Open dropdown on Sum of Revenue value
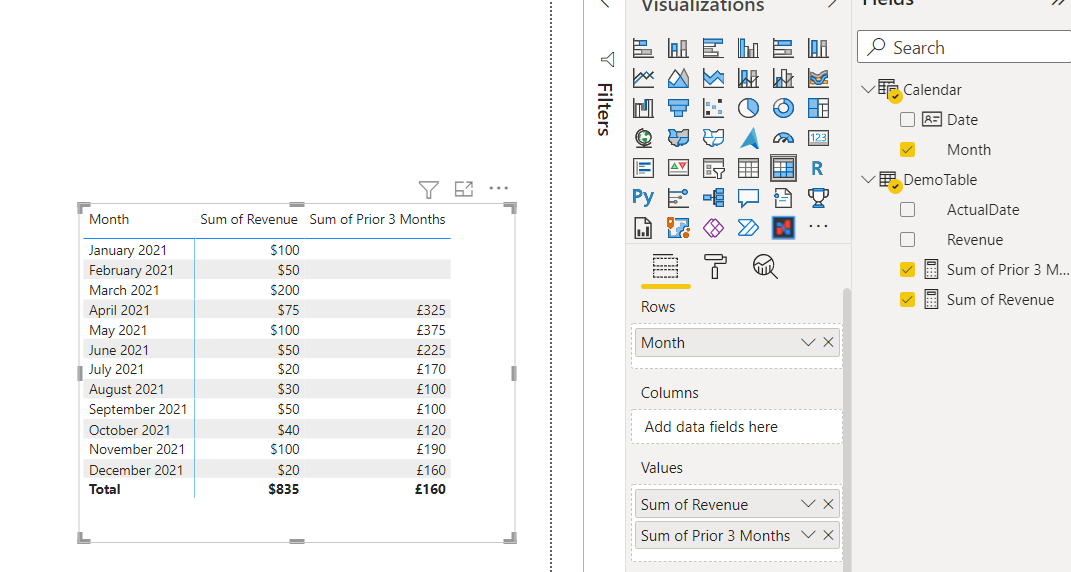Viewport: 1071px width, 572px height. (x=808, y=504)
